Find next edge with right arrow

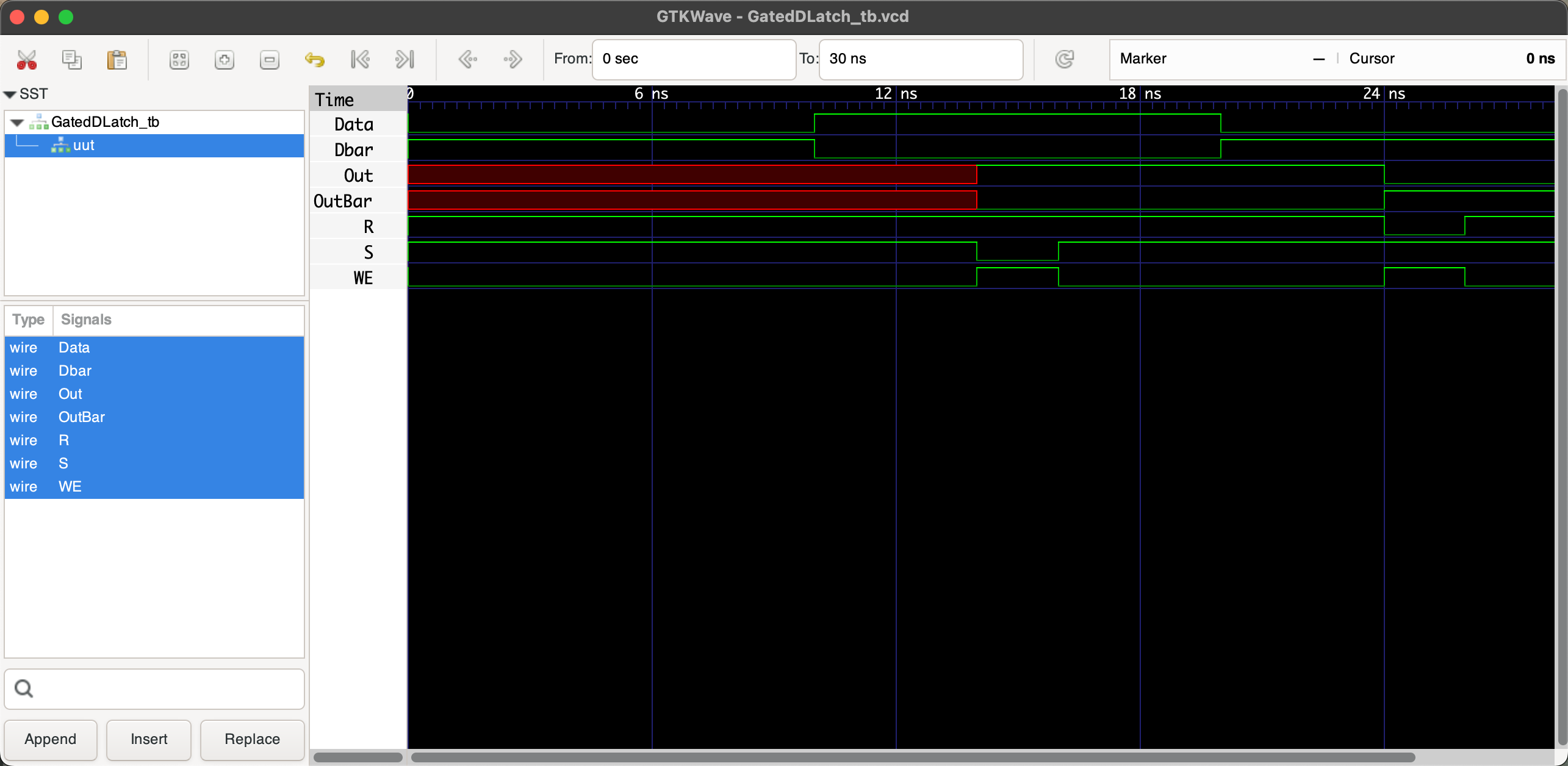[x=512, y=59]
